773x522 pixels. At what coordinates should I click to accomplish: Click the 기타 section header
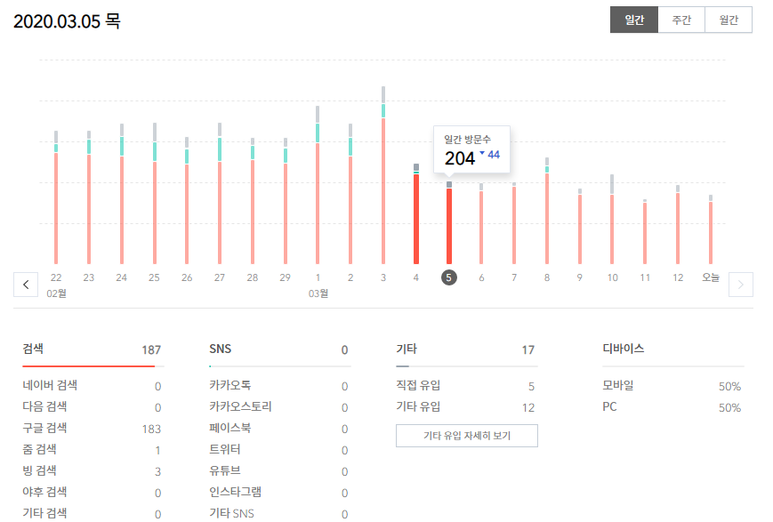[407, 349]
